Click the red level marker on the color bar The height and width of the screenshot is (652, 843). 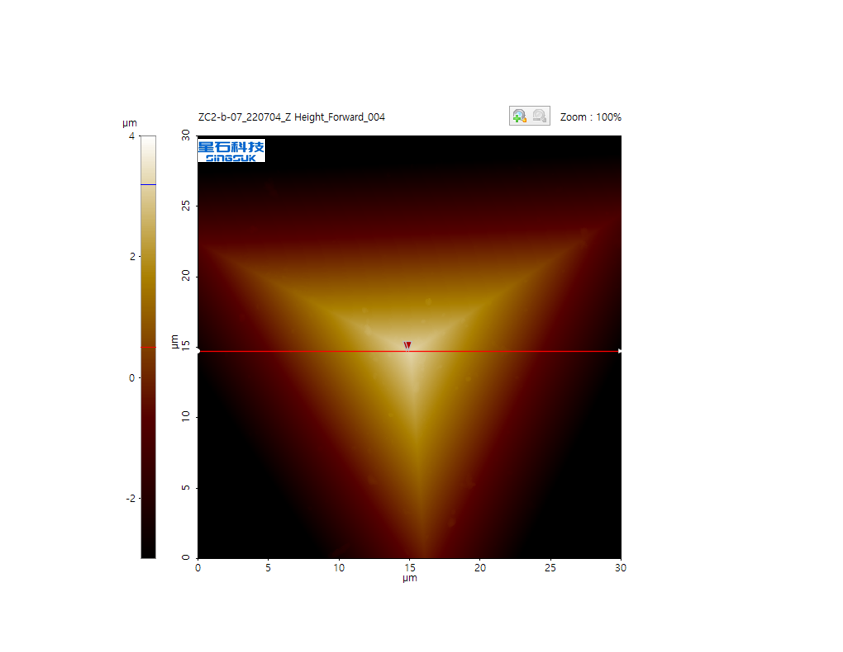coord(148,347)
